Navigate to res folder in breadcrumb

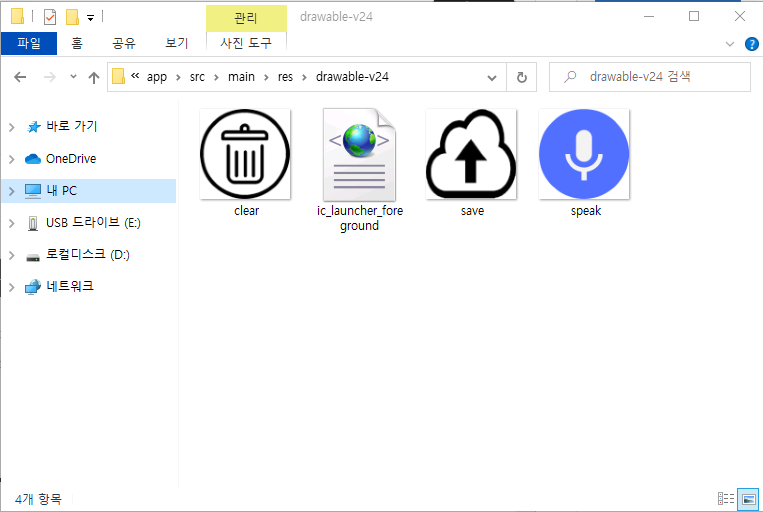coord(285,77)
